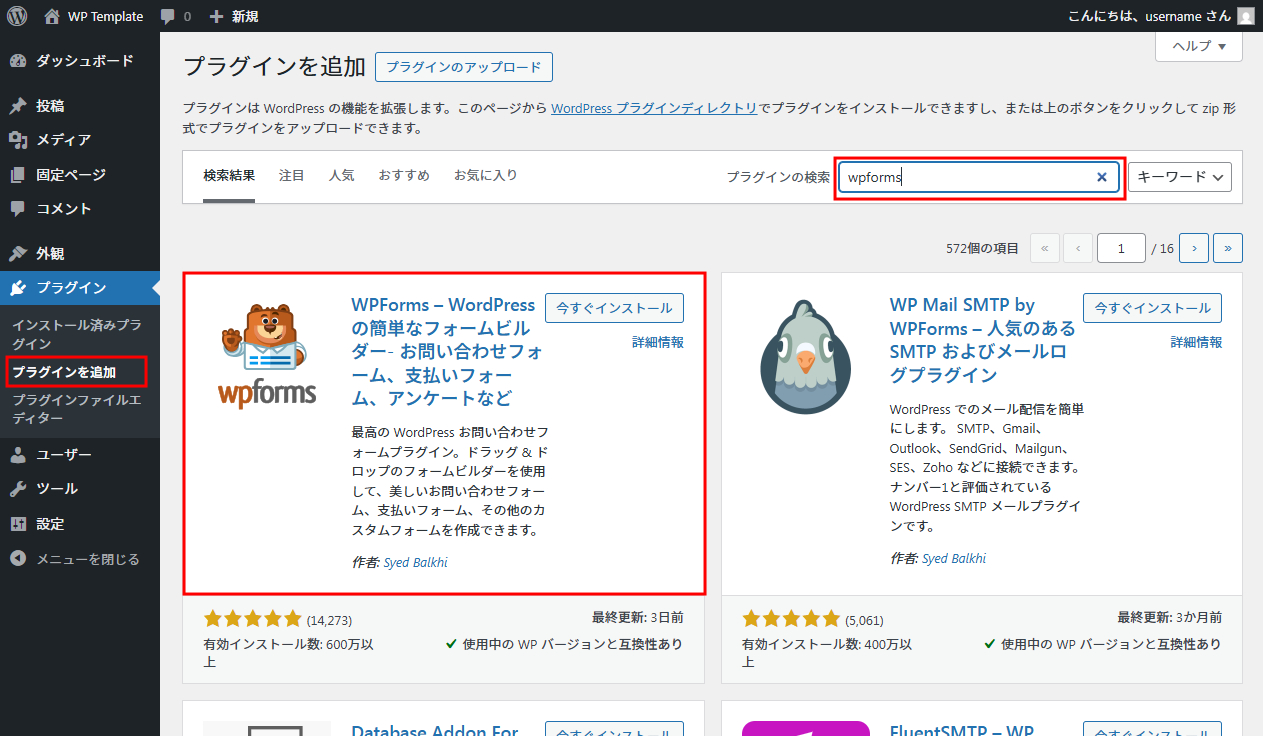Screen dimensions: 1263x736
Task: Open Syed Balkhi author link under WPForms
Action: [416, 562]
